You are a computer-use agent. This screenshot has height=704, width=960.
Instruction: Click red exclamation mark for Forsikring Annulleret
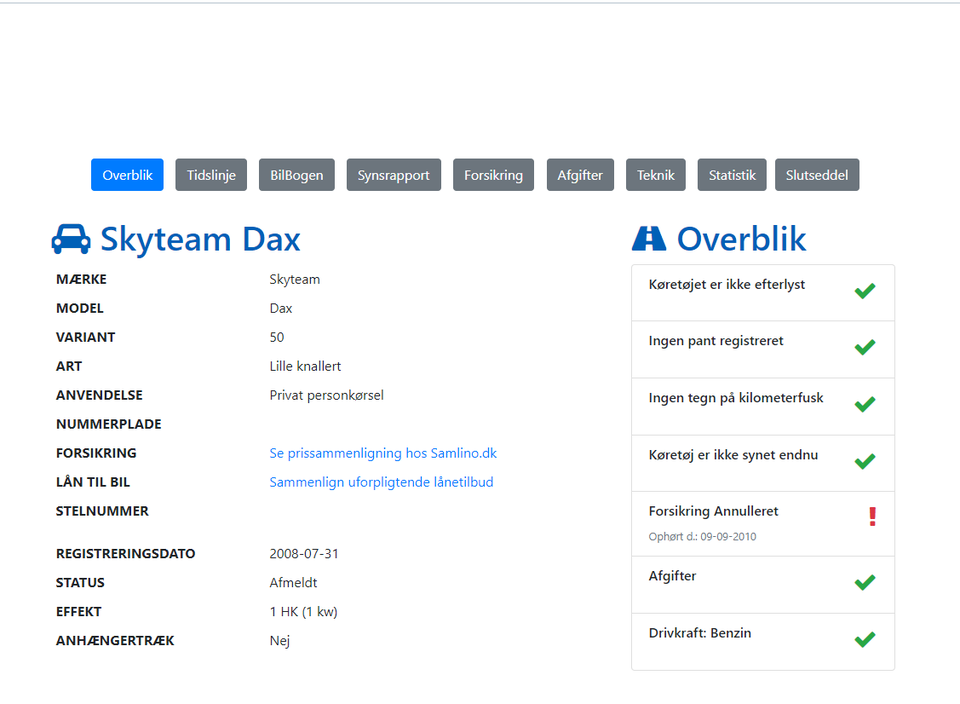tap(872, 517)
